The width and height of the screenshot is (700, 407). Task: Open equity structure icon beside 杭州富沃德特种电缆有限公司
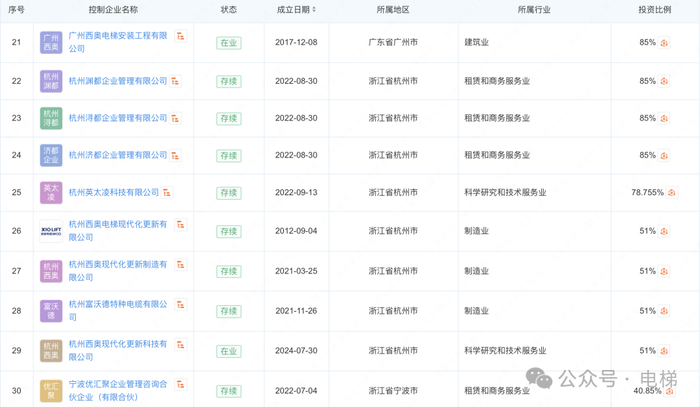coord(181,305)
